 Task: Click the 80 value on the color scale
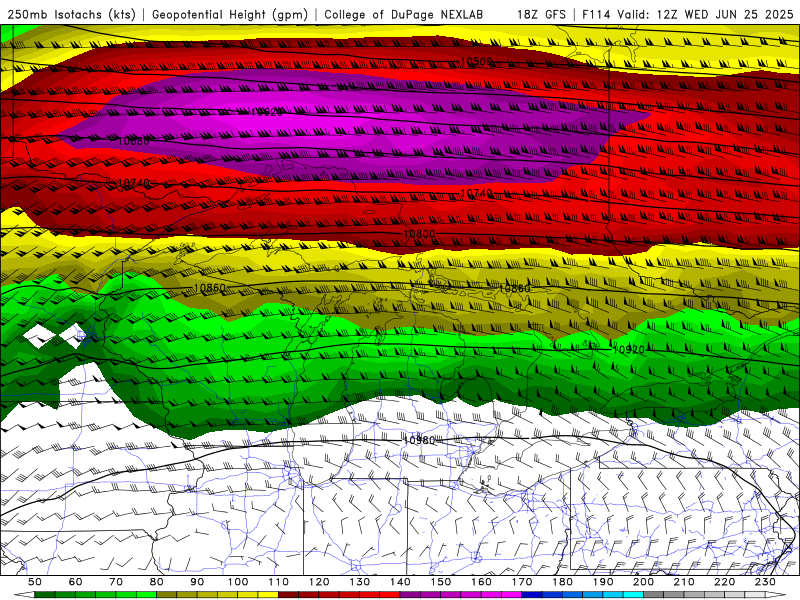(157, 582)
